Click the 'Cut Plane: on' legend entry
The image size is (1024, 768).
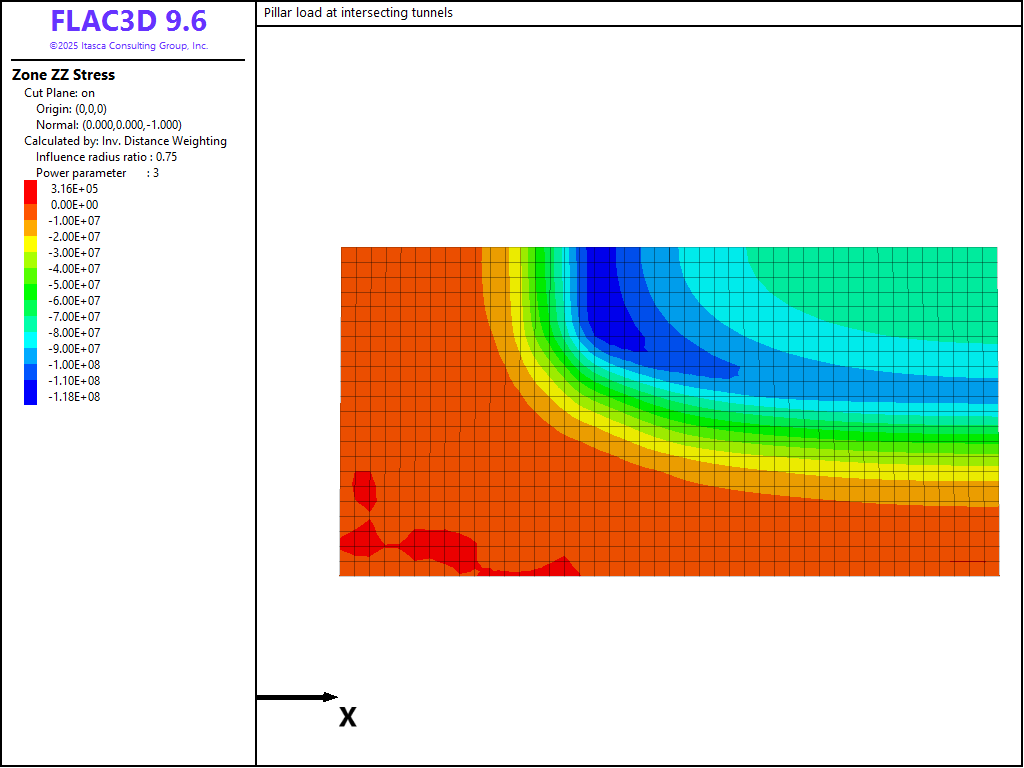59,93
